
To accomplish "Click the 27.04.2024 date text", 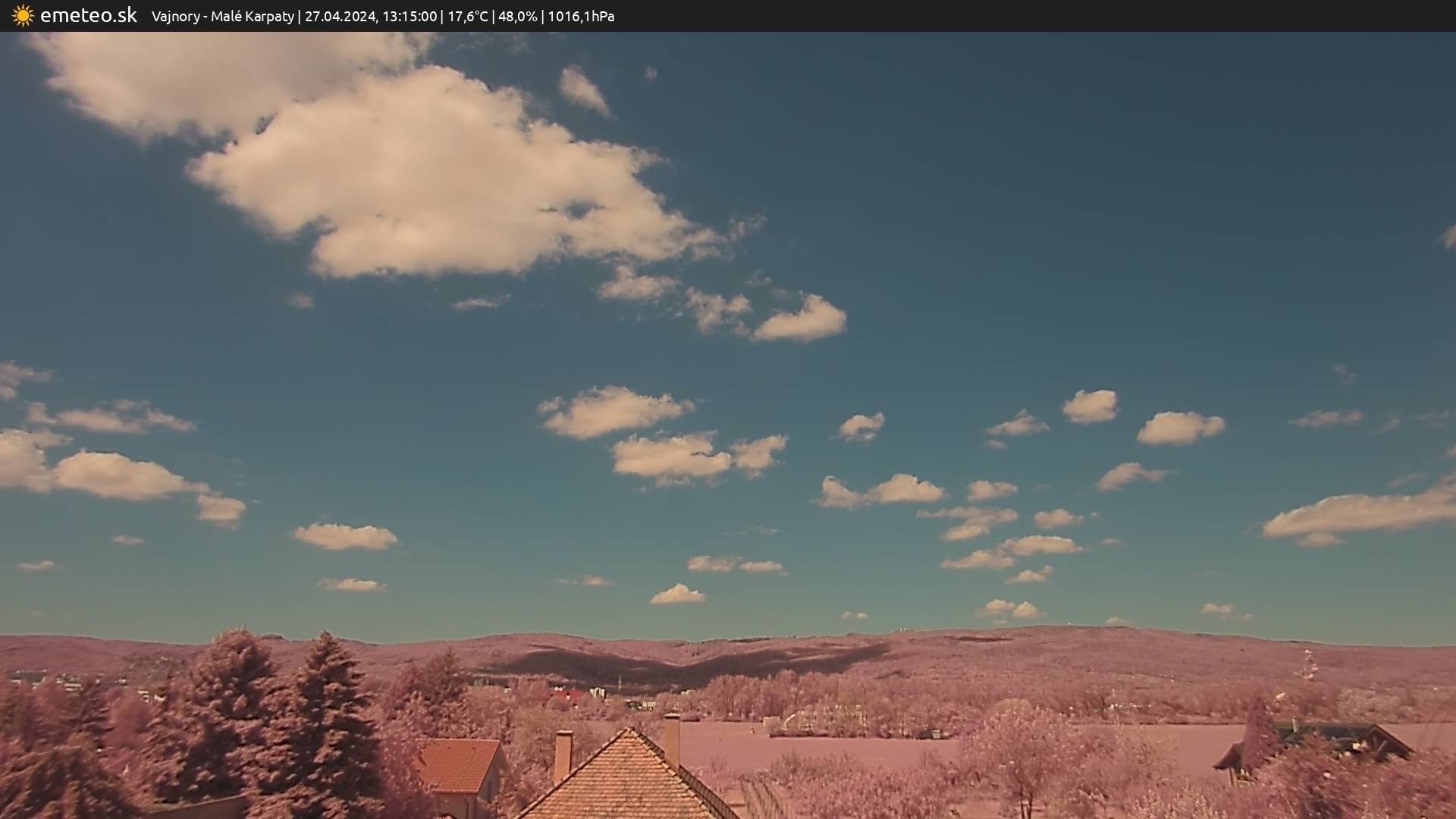I will [x=340, y=17].
